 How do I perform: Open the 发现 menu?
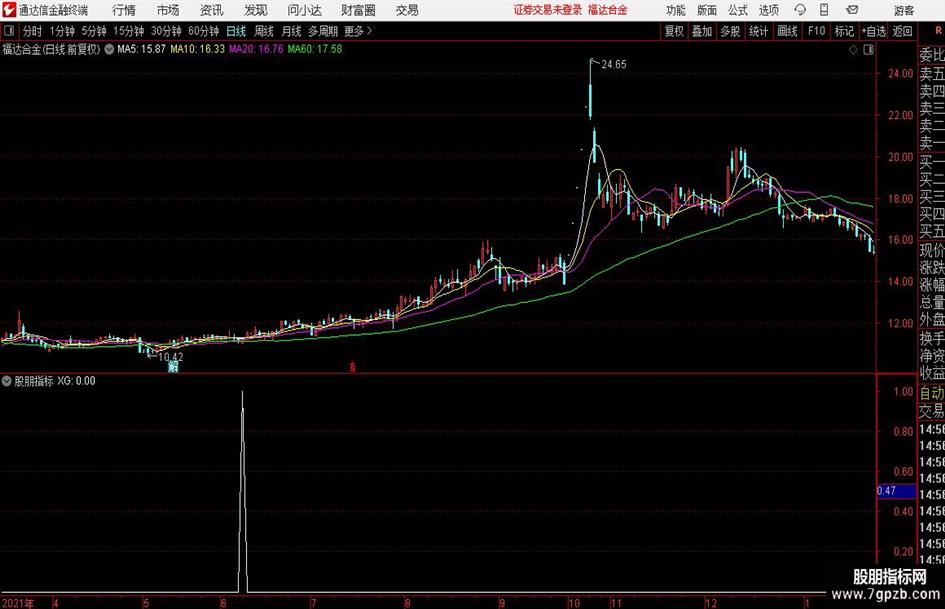[256, 10]
